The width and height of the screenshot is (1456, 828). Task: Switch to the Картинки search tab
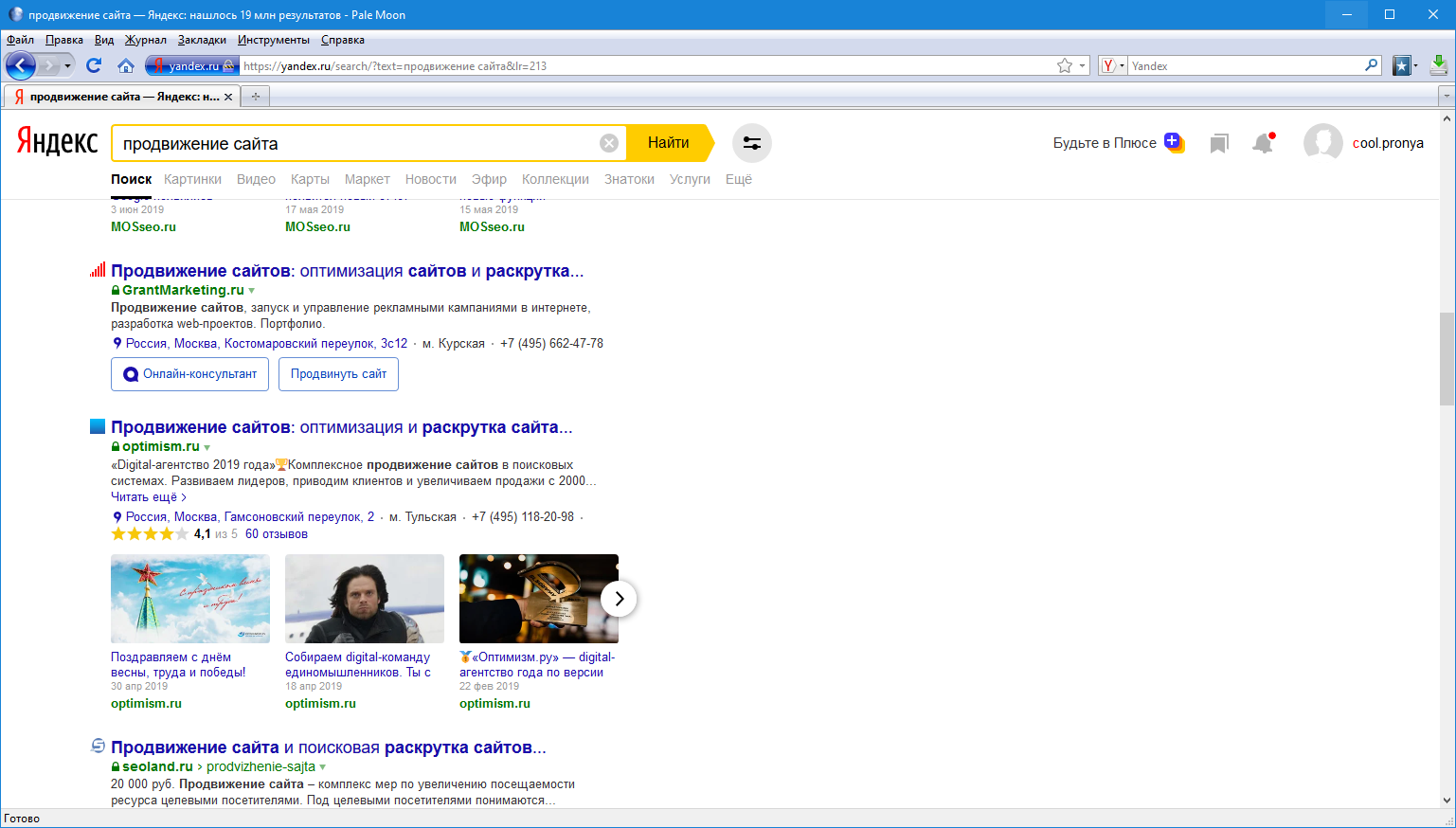[x=192, y=179]
